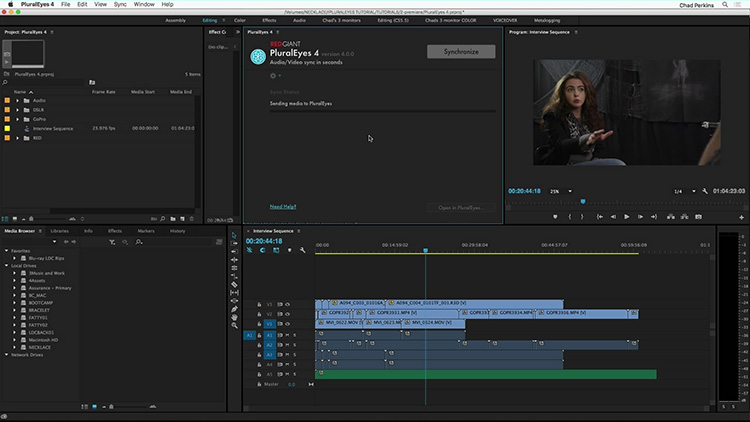The width and height of the screenshot is (750, 422).
Task: Play the sequence in Program monitor
Action: [627, 217]
